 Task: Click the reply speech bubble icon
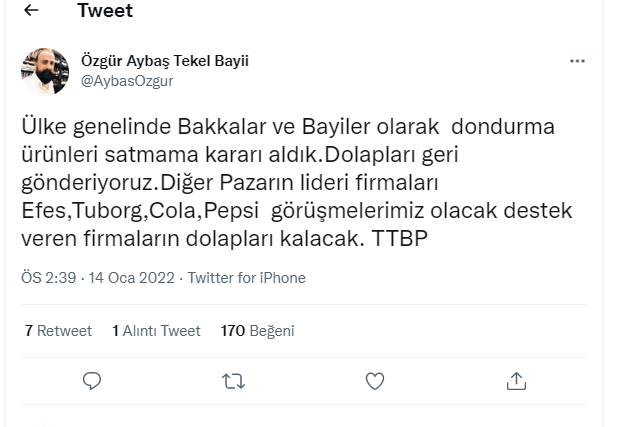pos(91,380)
